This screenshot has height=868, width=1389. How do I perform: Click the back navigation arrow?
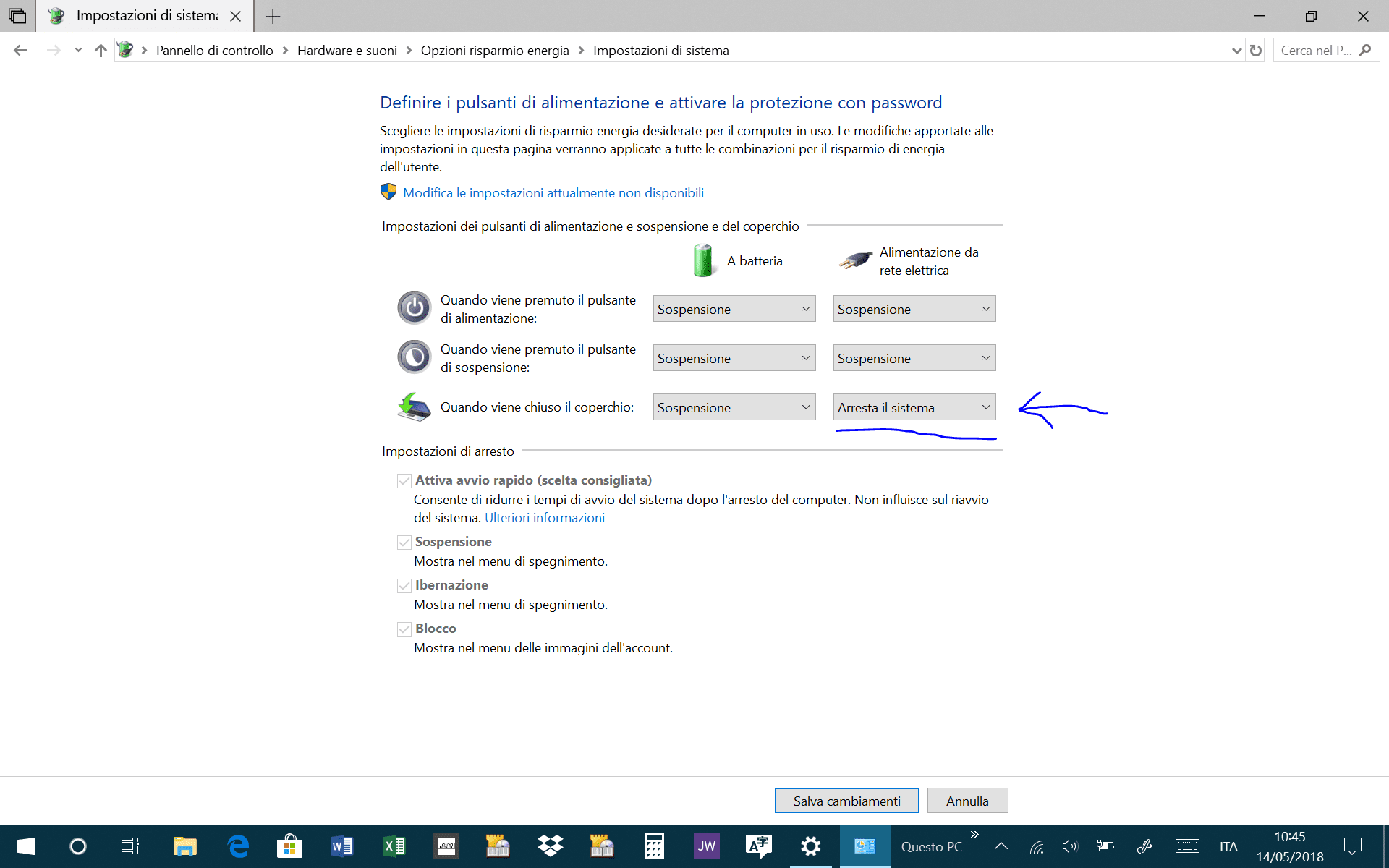point(20,50)
